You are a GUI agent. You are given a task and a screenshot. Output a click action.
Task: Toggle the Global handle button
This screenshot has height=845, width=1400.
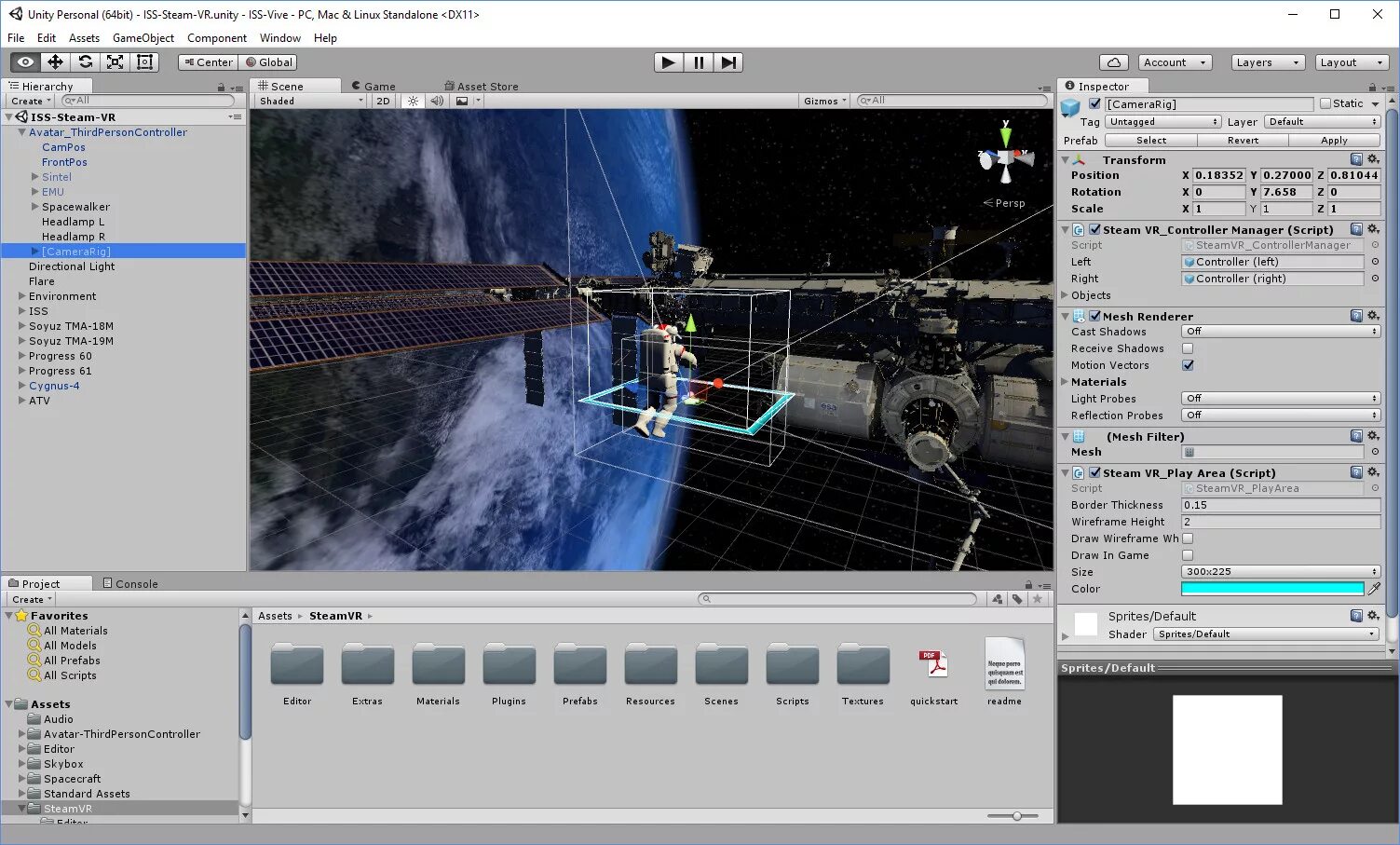[268, 62]
